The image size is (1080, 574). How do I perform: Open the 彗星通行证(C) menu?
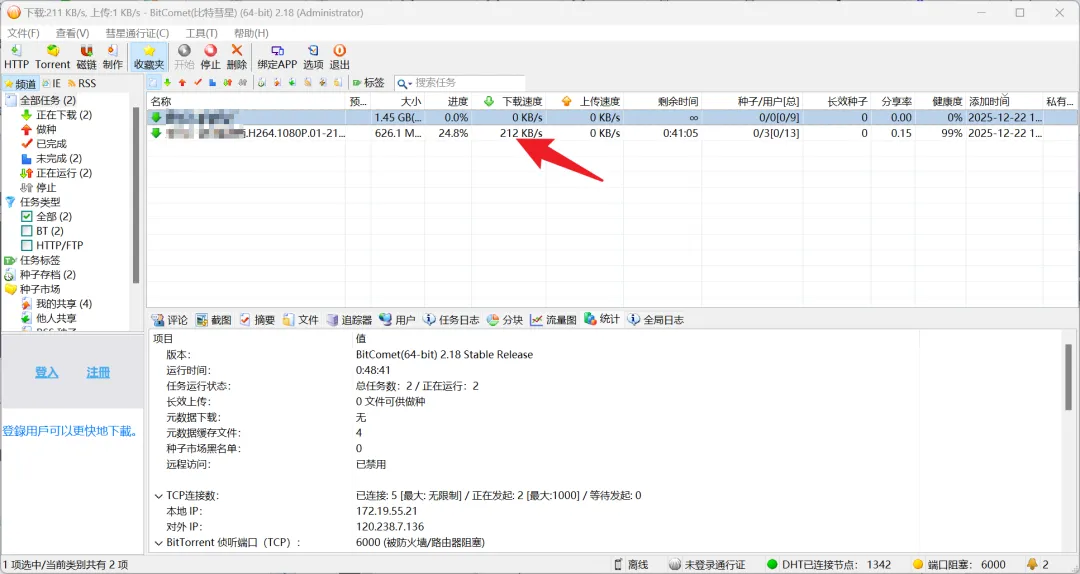tap(137, 33)
